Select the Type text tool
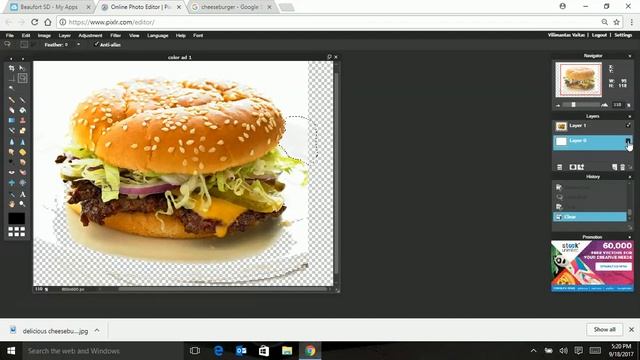Viewport: 640px width, 360px height. pos(22,194)
